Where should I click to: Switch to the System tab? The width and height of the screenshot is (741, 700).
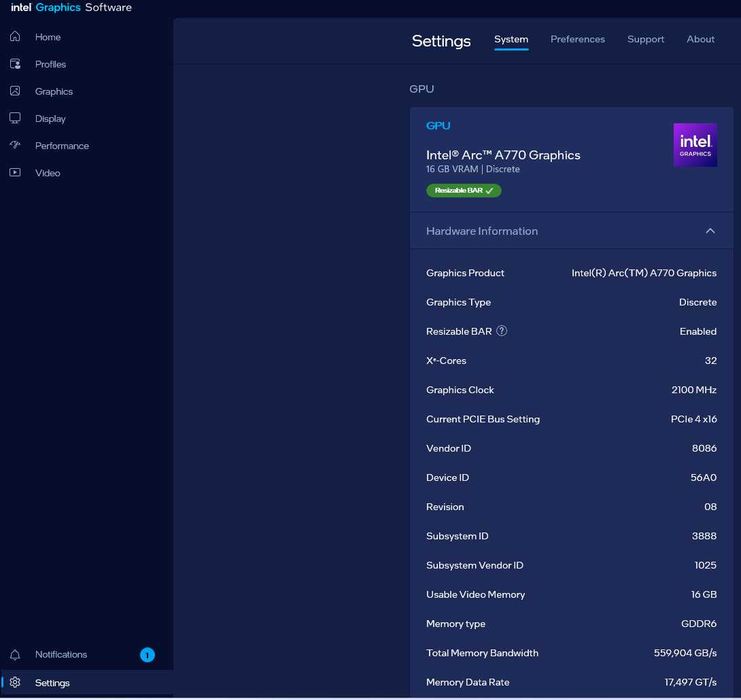pyautogui.click(x=511, y=40)
